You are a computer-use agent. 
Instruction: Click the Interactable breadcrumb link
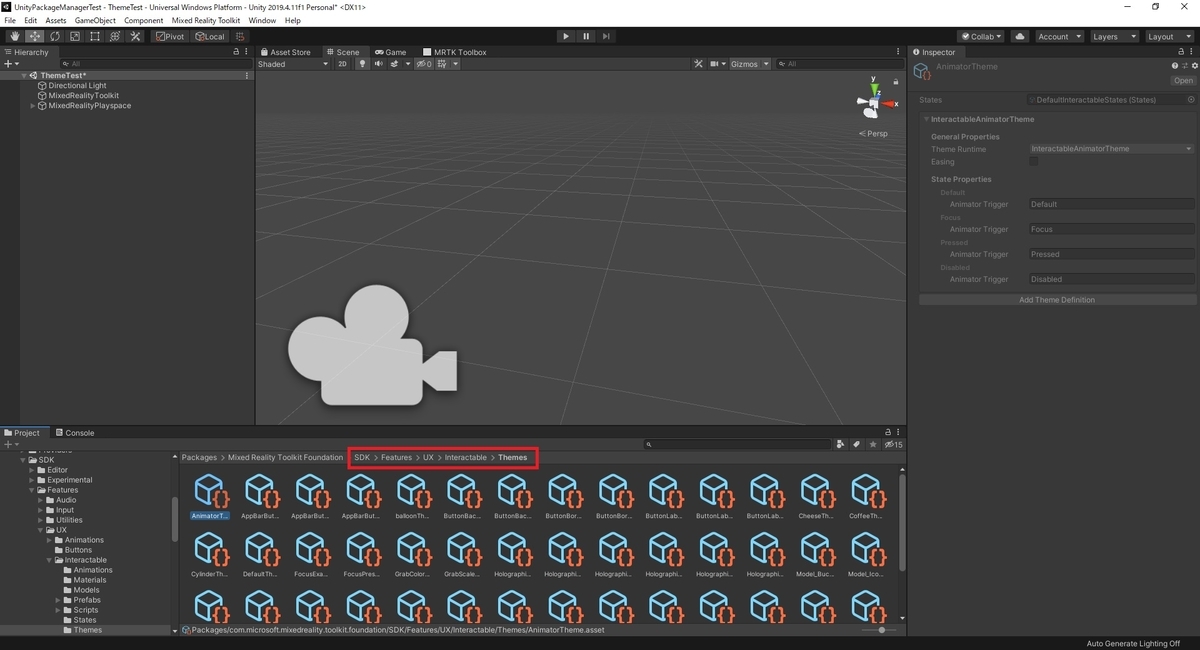pyautogui.click(x=466, y=457)
